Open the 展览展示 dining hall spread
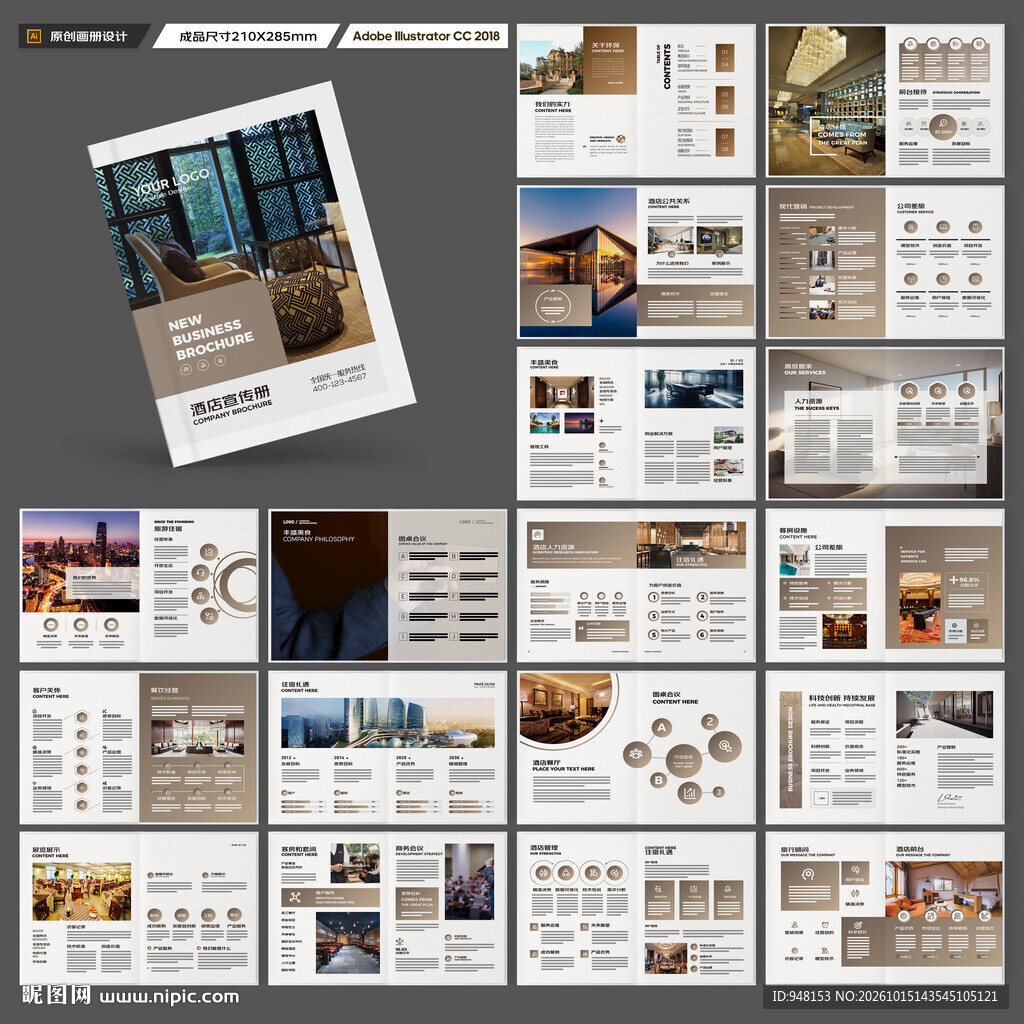1024x1024 pixels. [139, 908]
